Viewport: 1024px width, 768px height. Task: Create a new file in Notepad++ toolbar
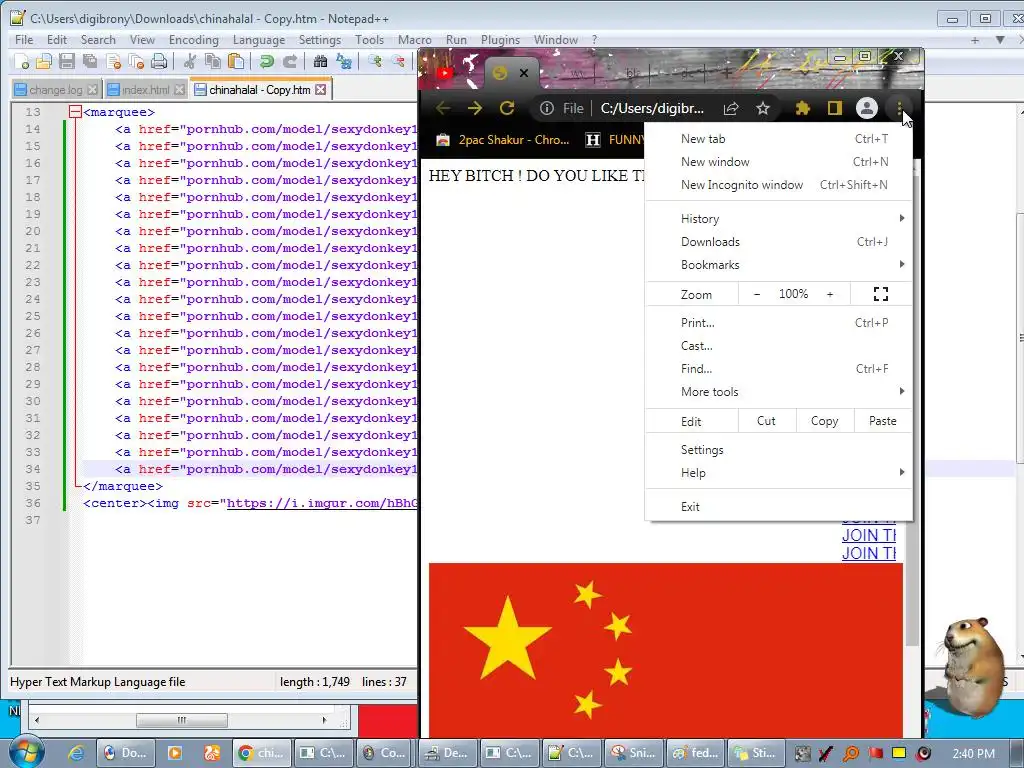pos(22,62)
